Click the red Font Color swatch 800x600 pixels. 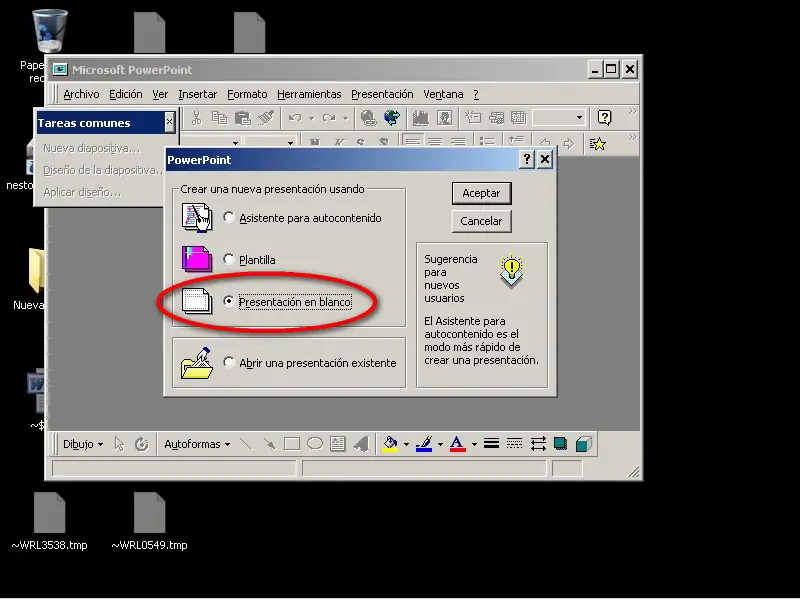click(x=457, y=447)
